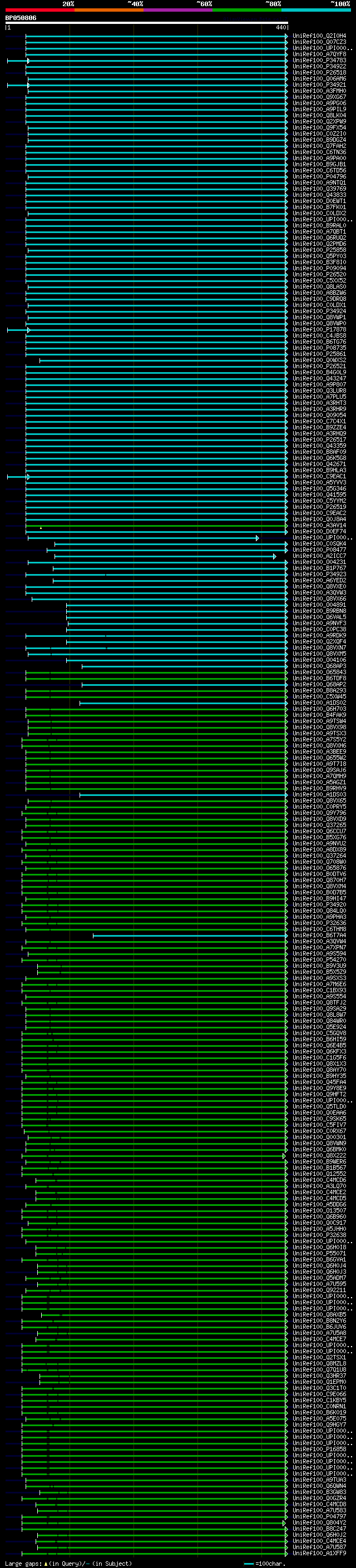356x1568 pixels.
Task: Select the UniRef100_P08477 label
Action: (319, 550)
